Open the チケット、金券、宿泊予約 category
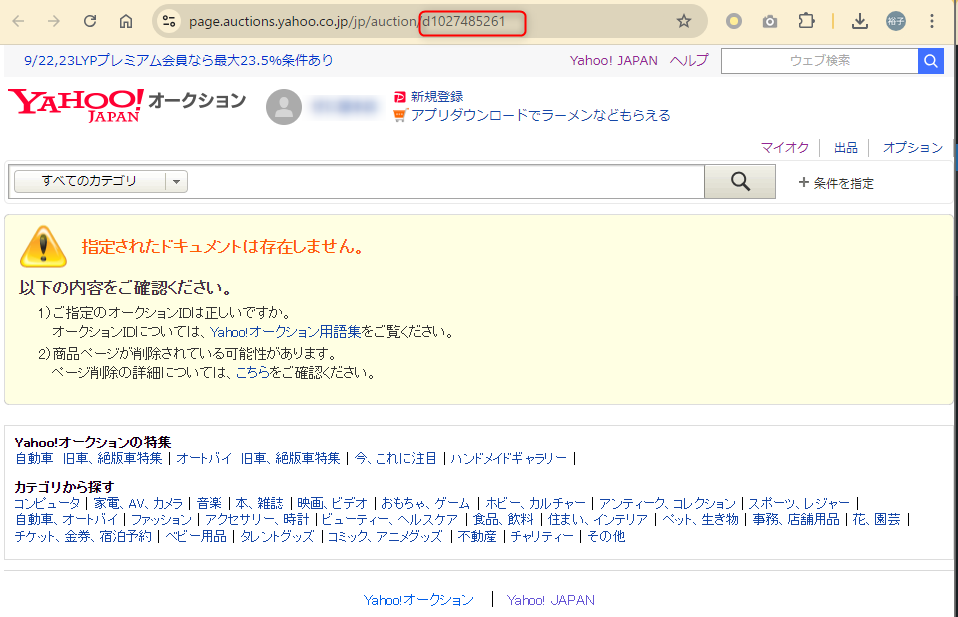 [83, 536]
